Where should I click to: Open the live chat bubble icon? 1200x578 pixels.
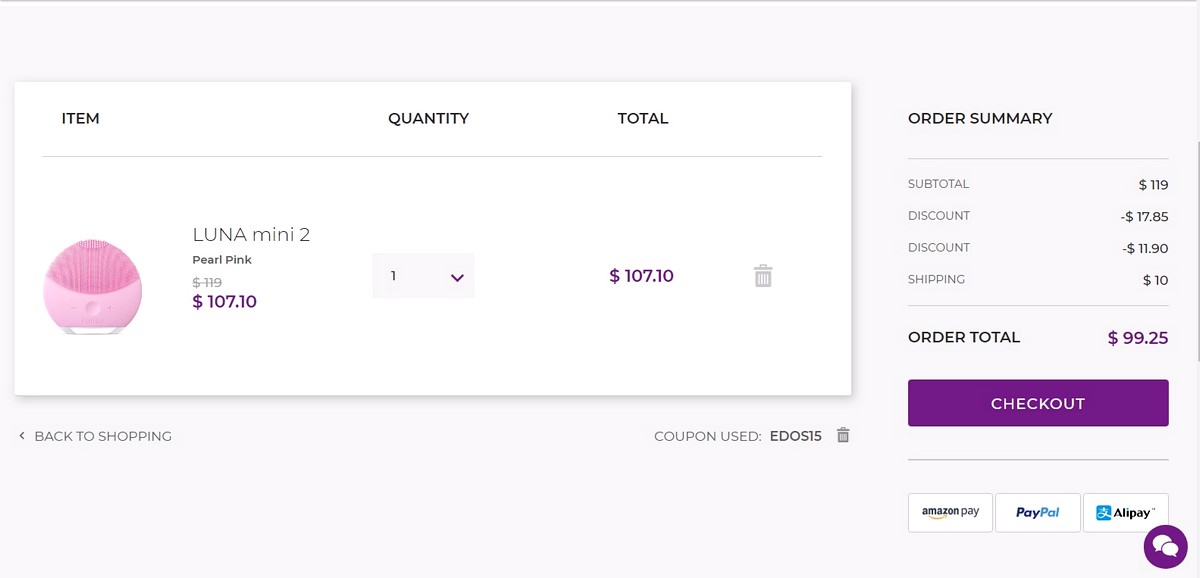point(1165,545)
